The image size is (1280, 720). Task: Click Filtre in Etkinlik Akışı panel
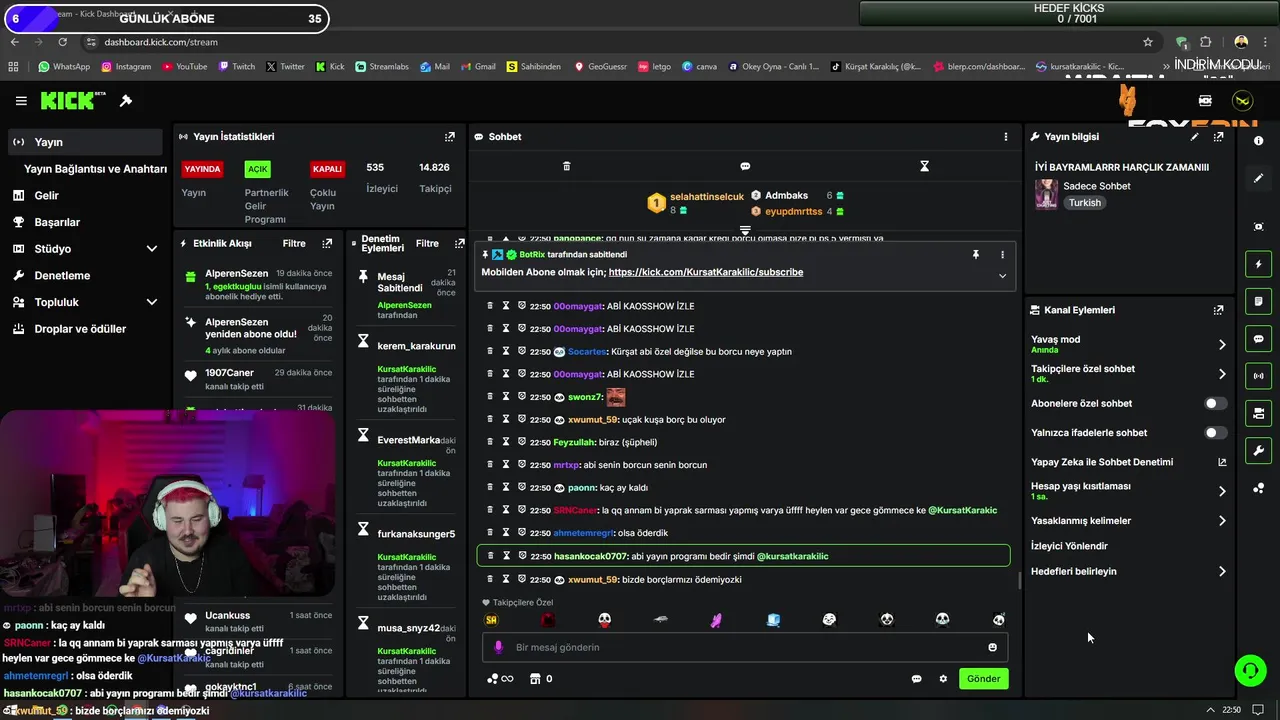(x=294, y=243)
